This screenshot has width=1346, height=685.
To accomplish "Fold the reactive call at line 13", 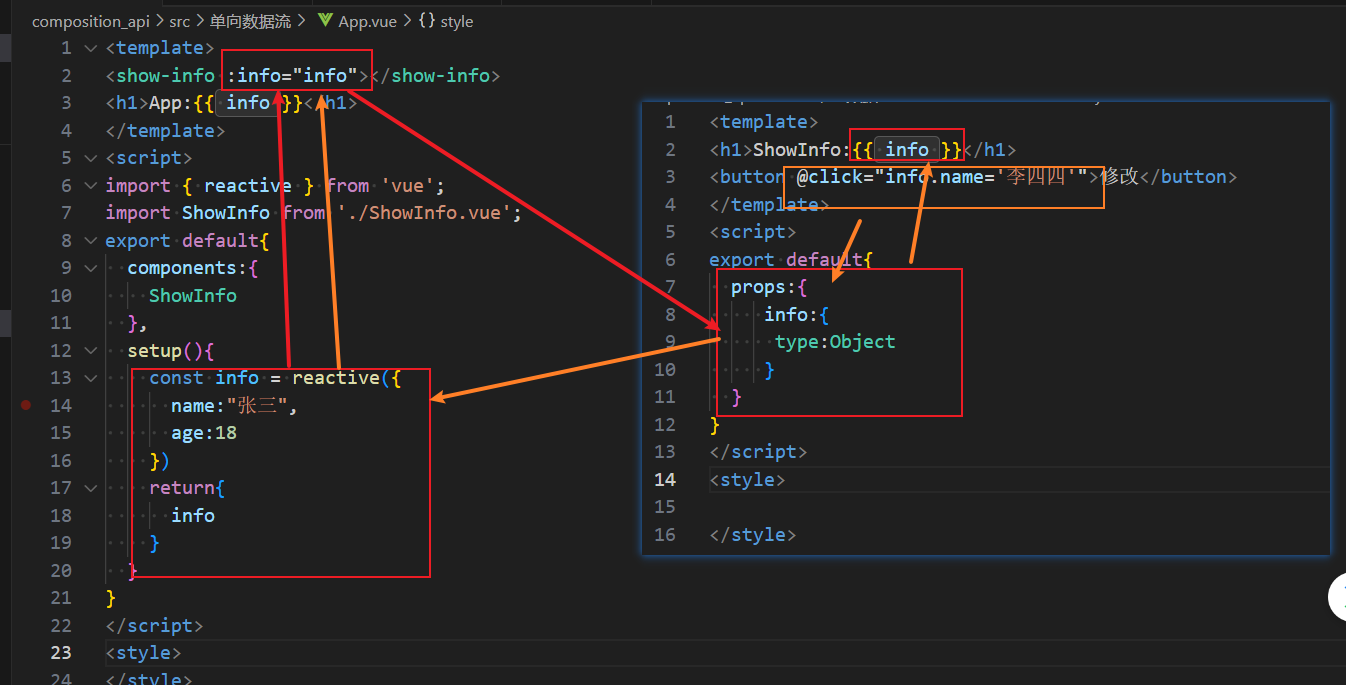I will pyautogui.click(x=91, y=378).
